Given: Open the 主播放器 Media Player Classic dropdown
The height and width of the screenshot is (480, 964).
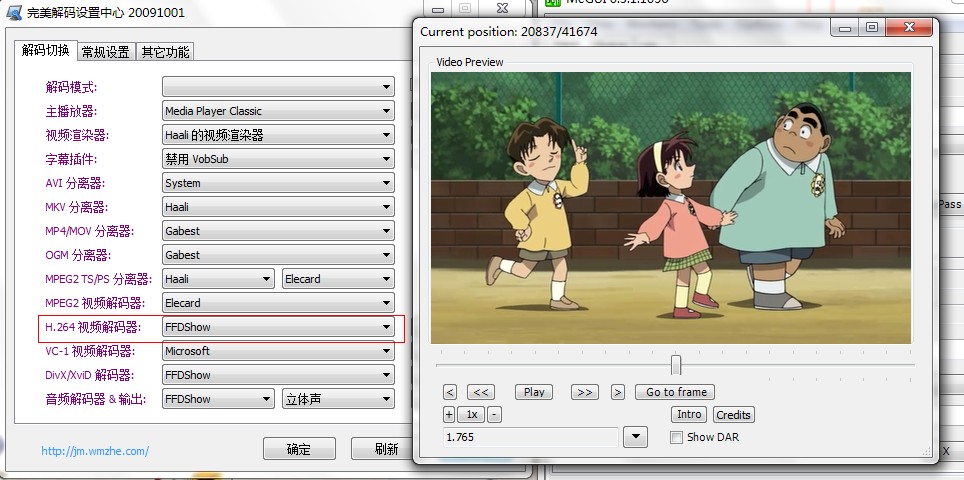Looking at the screenshot, I should click(x=386, y=111).
